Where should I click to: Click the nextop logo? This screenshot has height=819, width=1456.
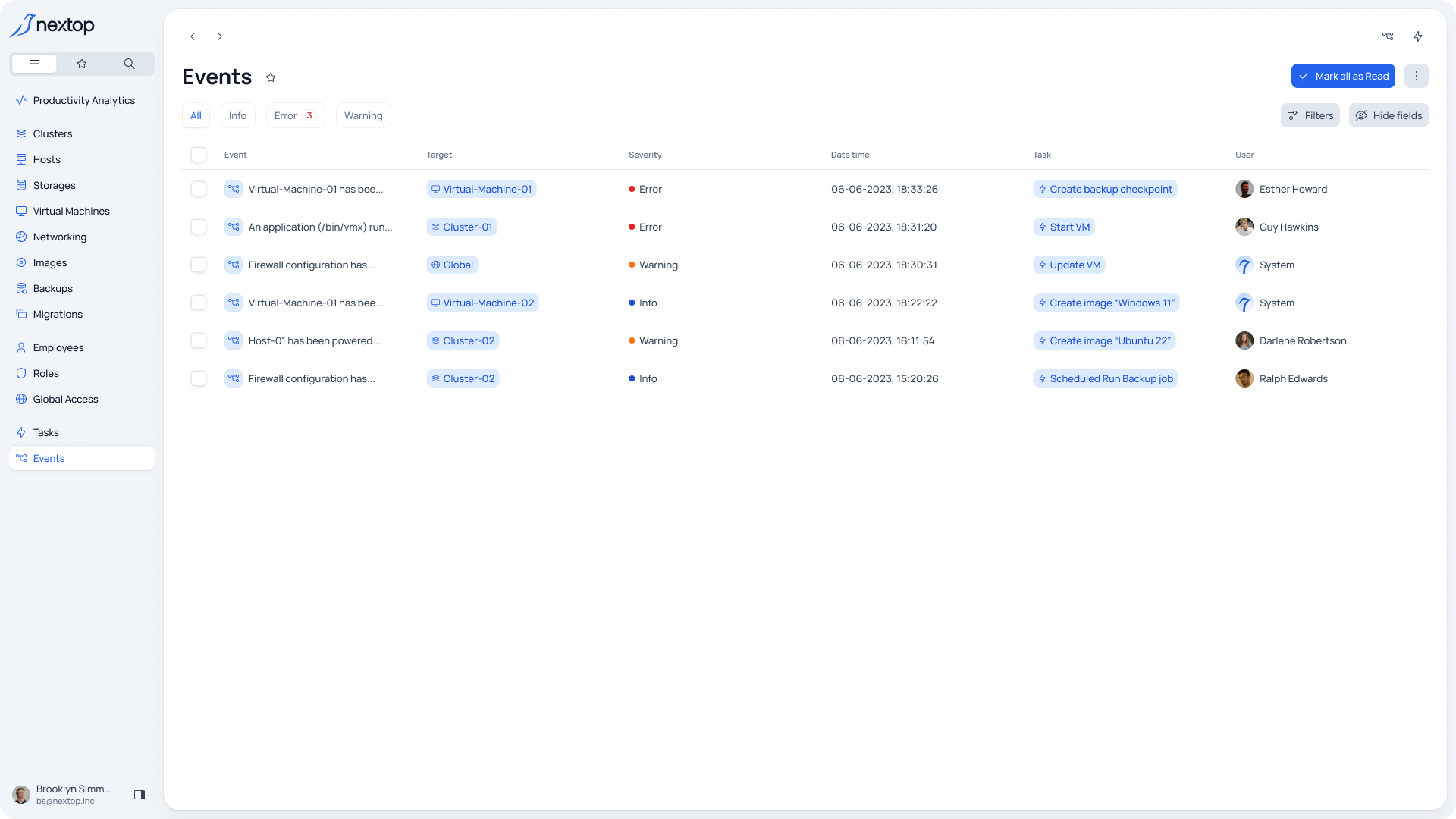(x=52, y=25)
